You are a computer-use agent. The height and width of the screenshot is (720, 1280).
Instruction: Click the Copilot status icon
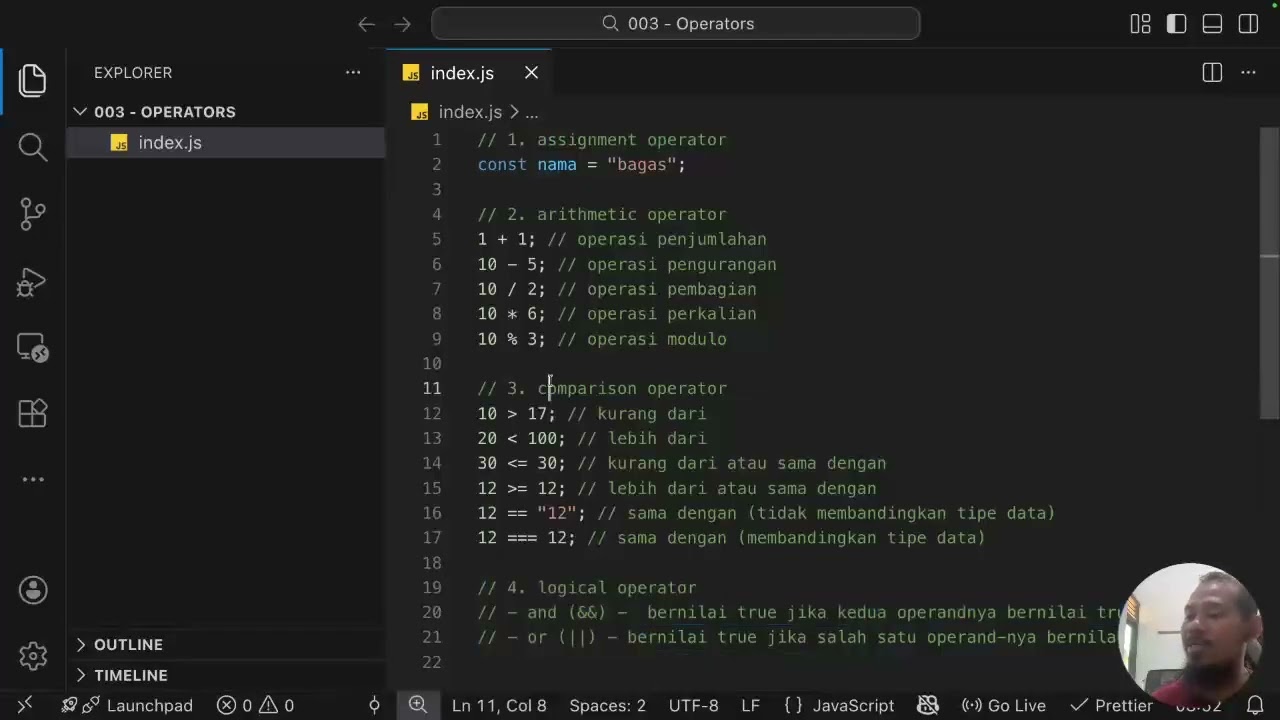click(x=928, y=705)
